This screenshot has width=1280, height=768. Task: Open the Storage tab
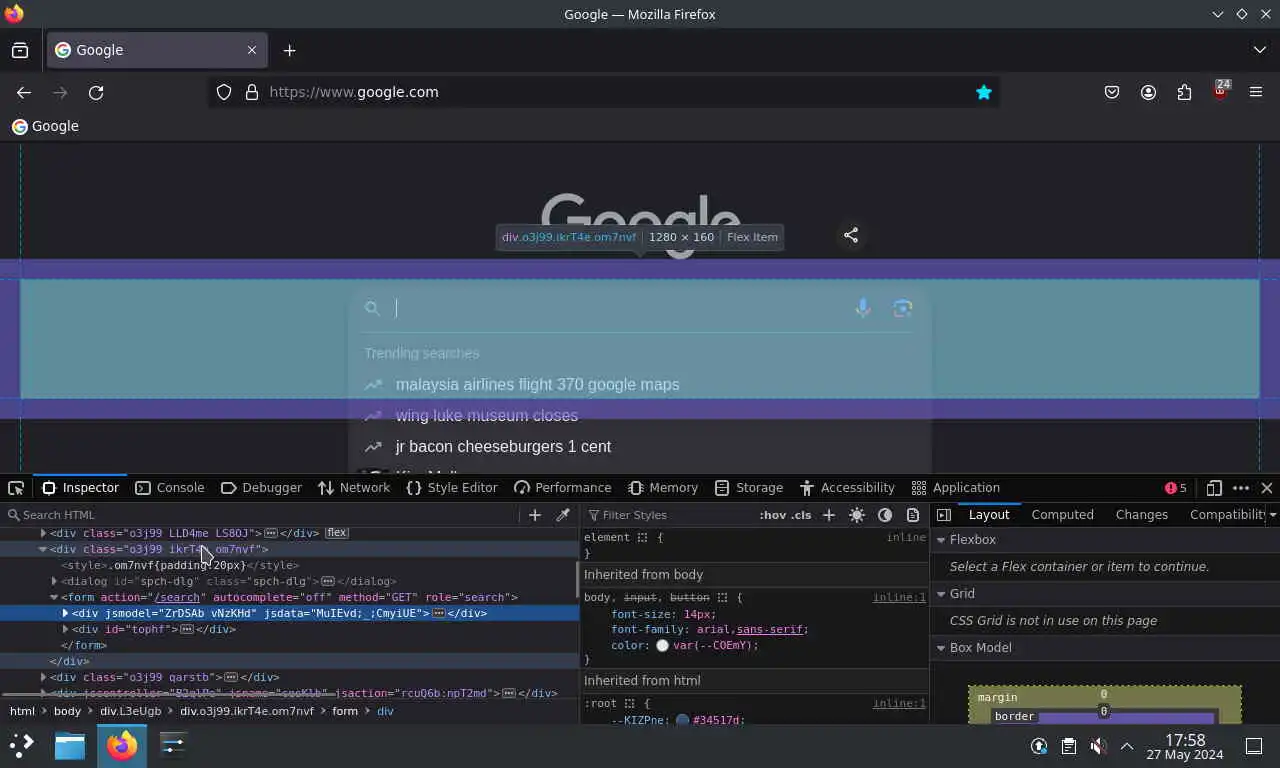coord(748,488)
